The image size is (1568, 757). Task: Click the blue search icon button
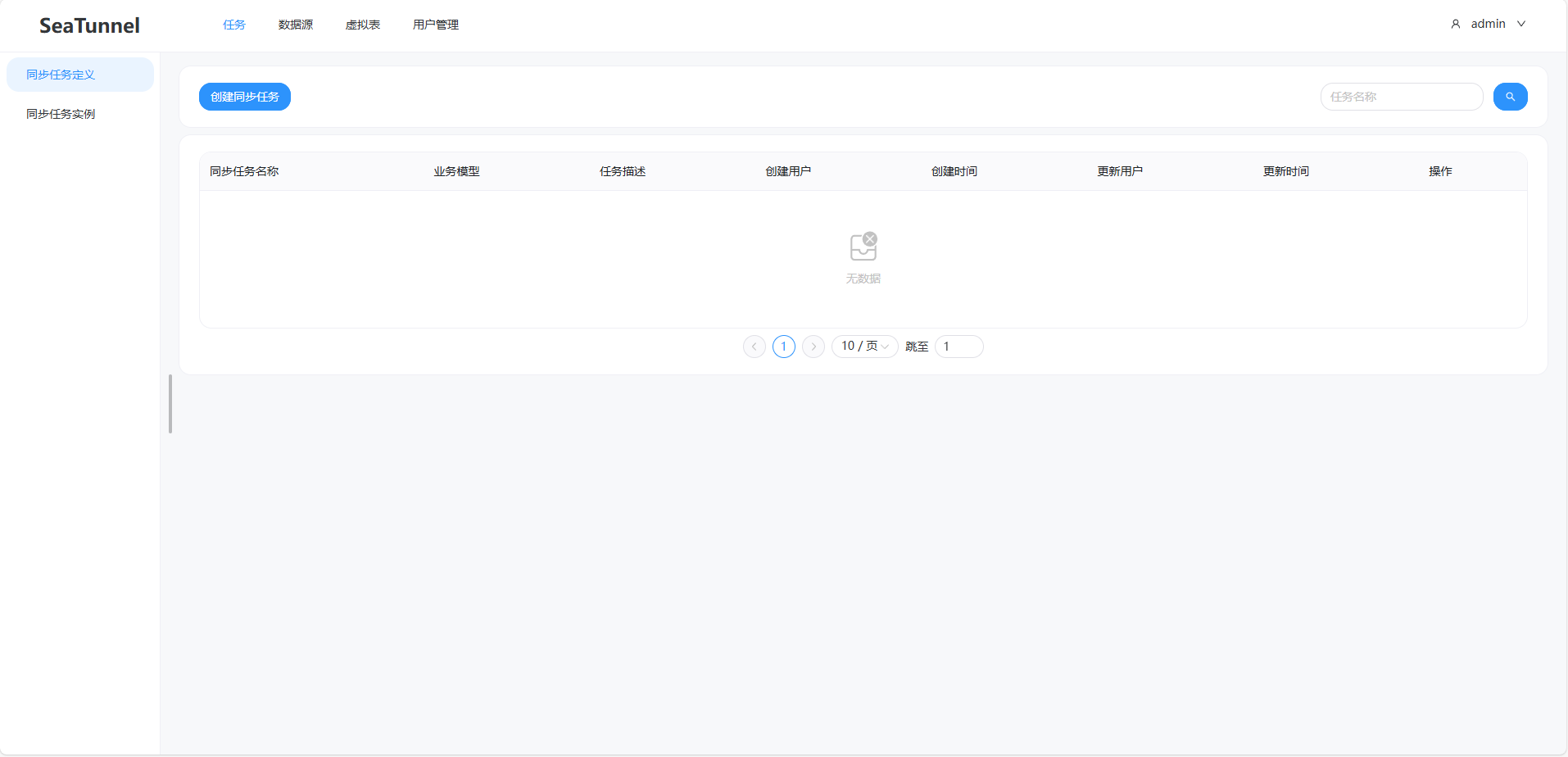coord(1510,97)
